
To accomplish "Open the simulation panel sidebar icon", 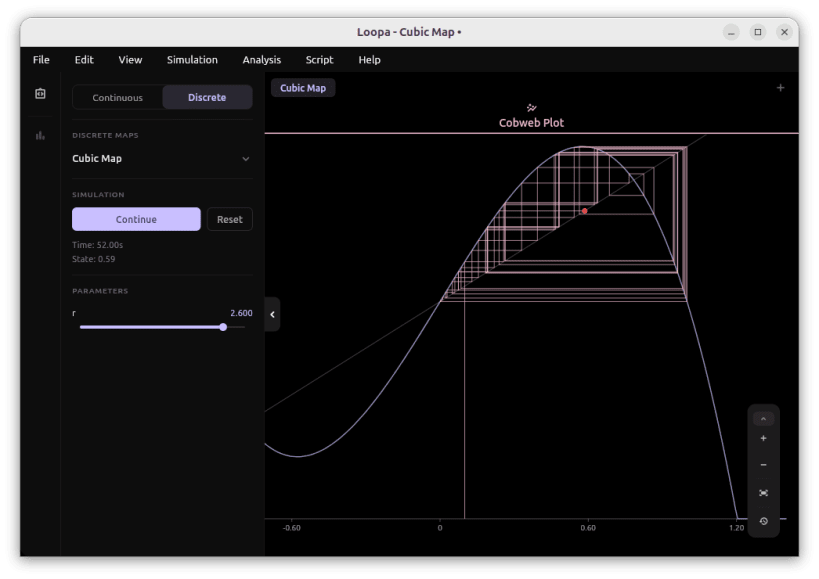I will 40,93.
